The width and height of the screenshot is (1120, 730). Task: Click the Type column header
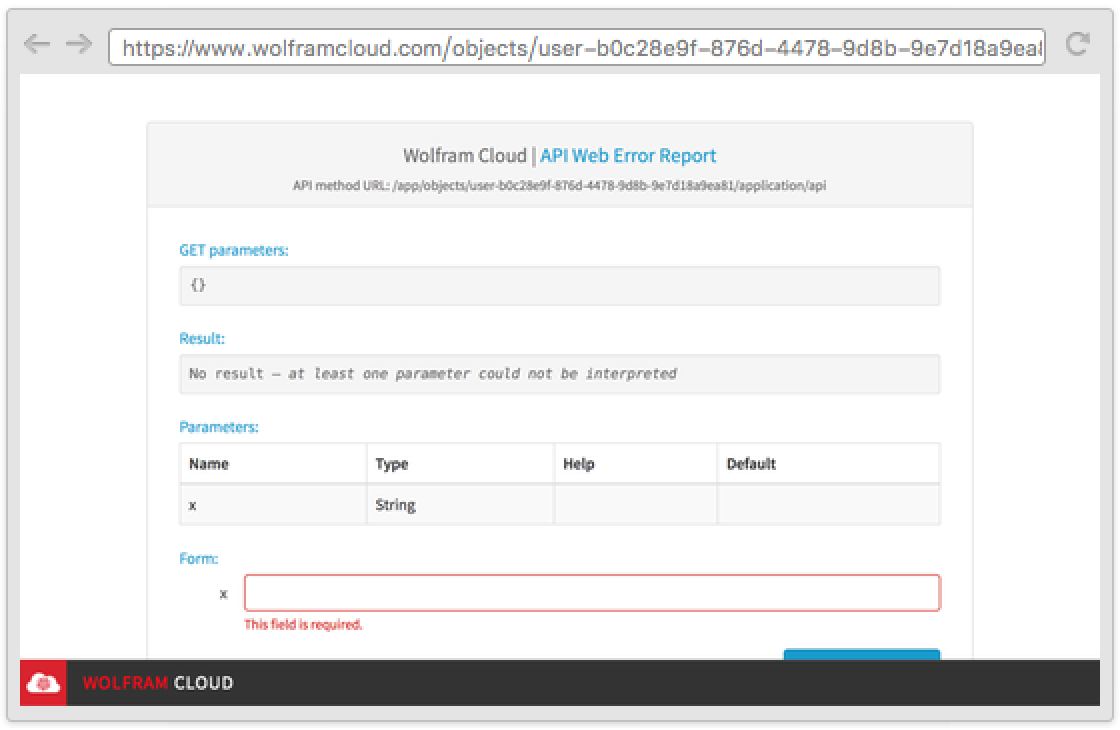click(x=392, y=464)
